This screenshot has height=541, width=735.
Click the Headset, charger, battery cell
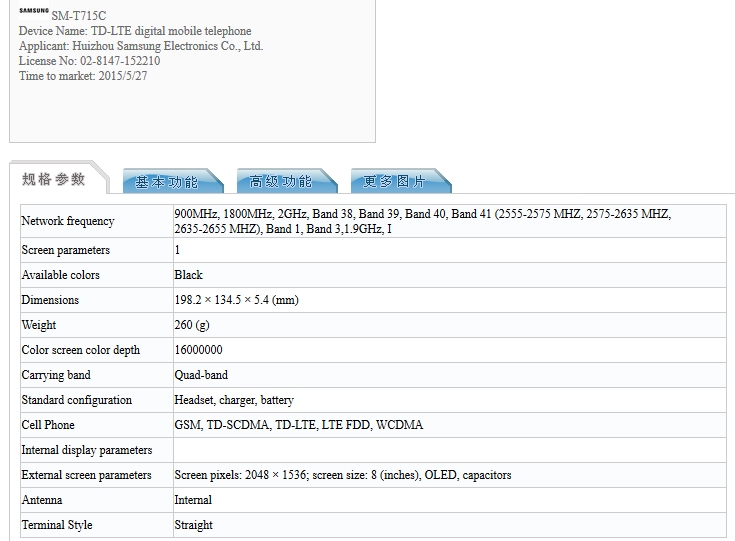[234, 400]
